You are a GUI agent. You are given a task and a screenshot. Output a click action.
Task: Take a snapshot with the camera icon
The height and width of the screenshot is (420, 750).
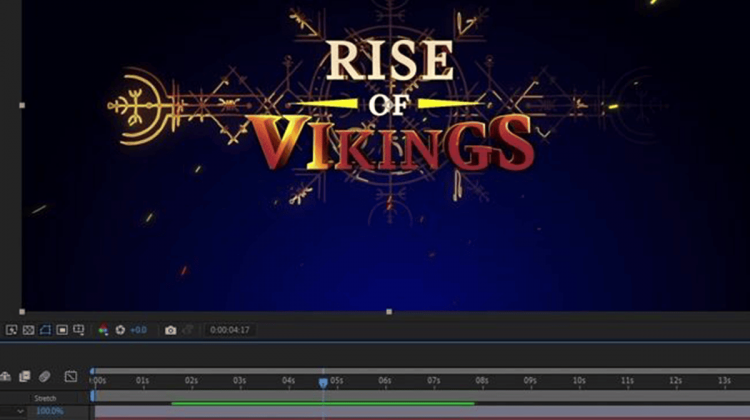pyautogui.click(x=170, y=330)
